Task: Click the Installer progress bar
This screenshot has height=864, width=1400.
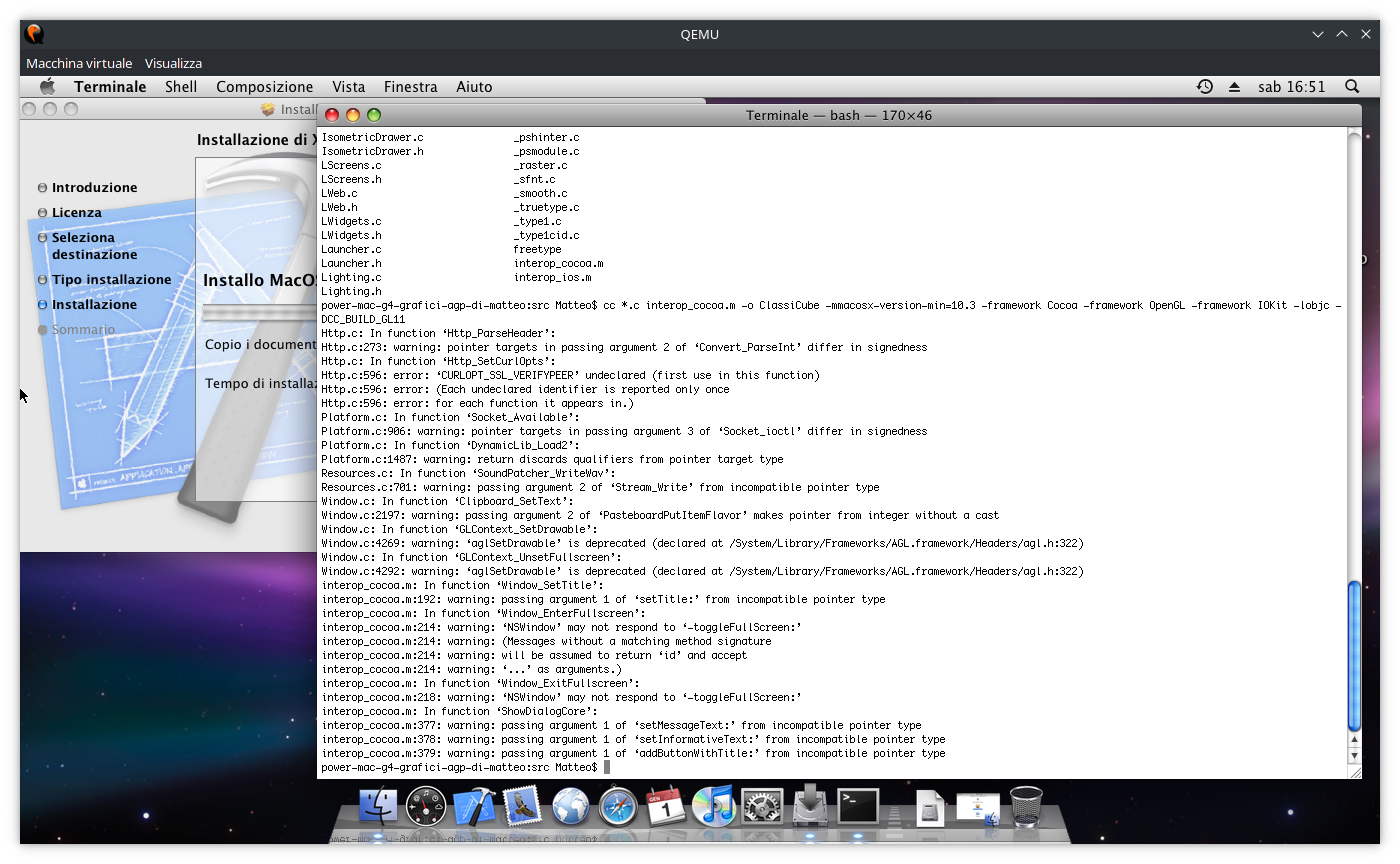Action: point(260,313)
